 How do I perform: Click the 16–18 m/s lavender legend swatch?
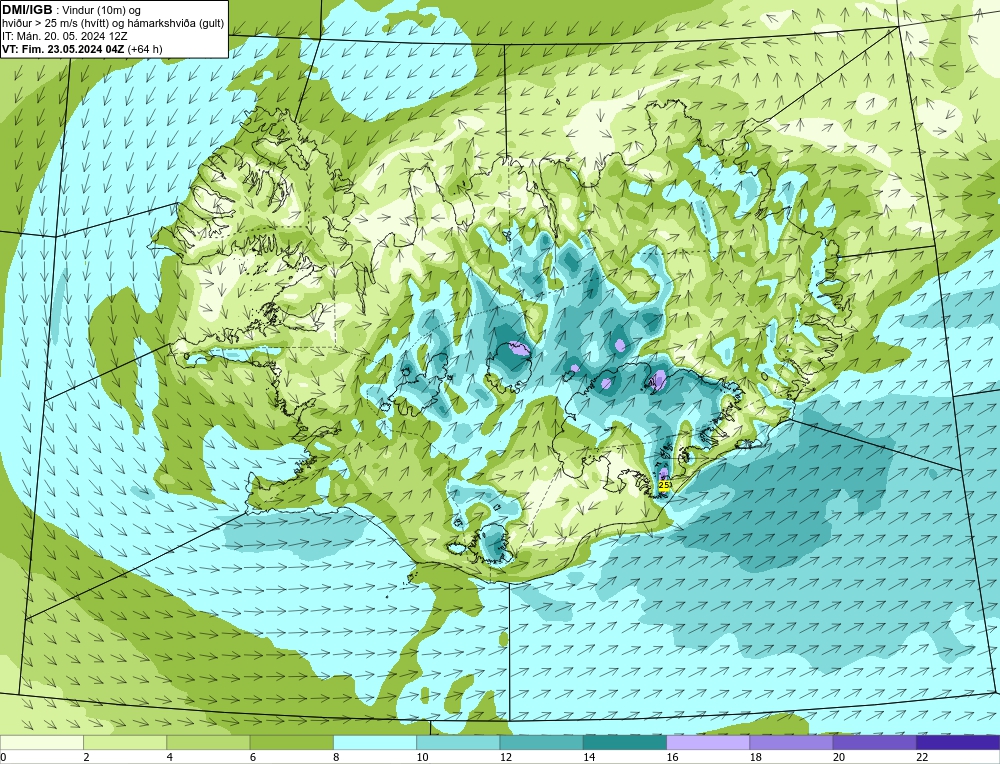click(x=708, y=742)
